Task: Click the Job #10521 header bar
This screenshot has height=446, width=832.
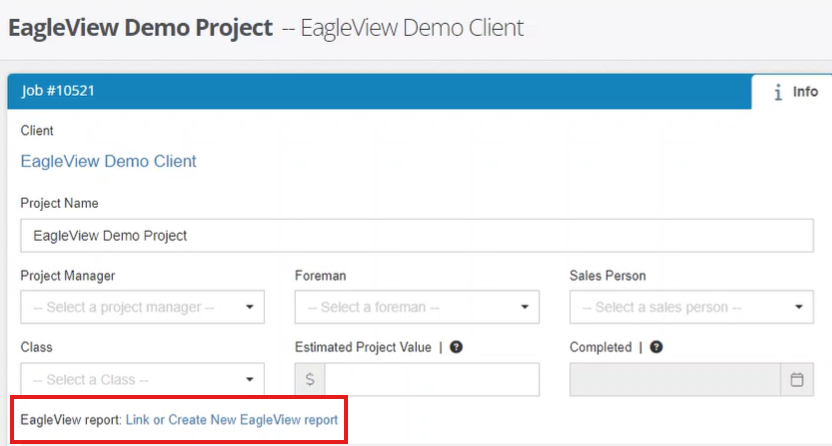Action: coord(379,91)
